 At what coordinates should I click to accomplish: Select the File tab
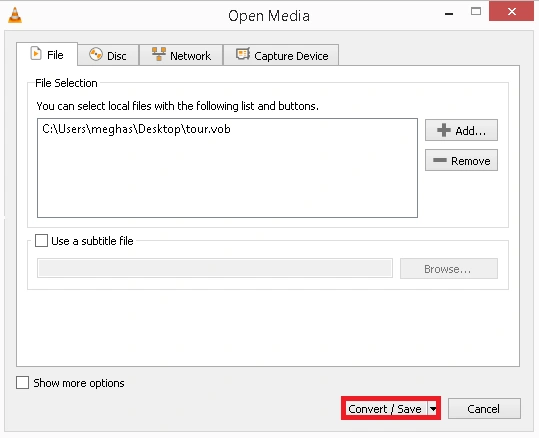coord(47,54)
